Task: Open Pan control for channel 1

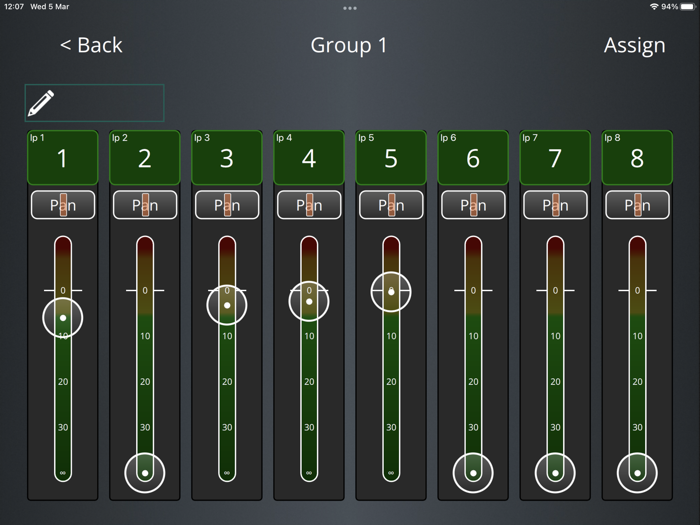Action: 63,205
